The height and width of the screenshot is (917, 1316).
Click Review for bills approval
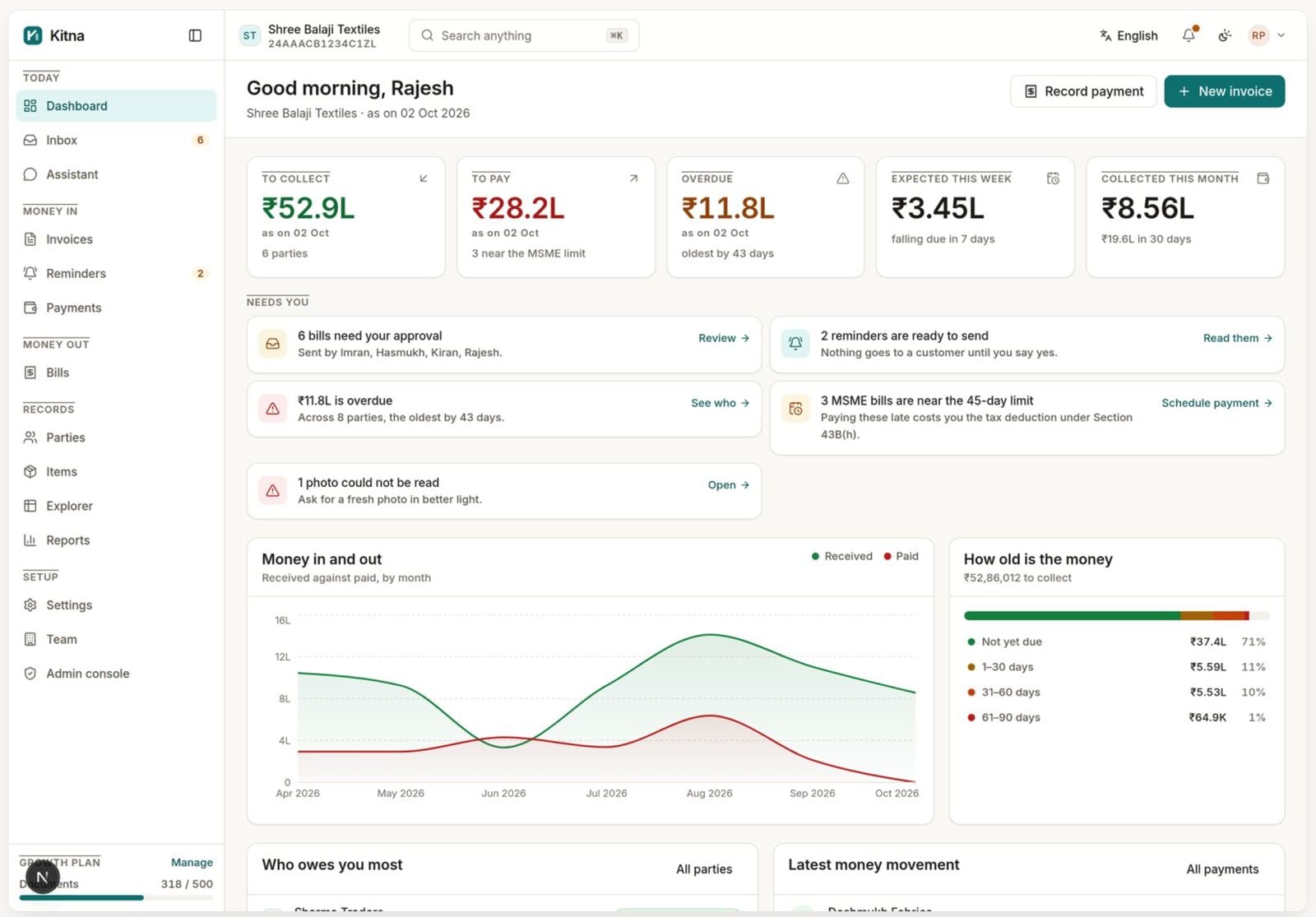click(x=724, y=338)
